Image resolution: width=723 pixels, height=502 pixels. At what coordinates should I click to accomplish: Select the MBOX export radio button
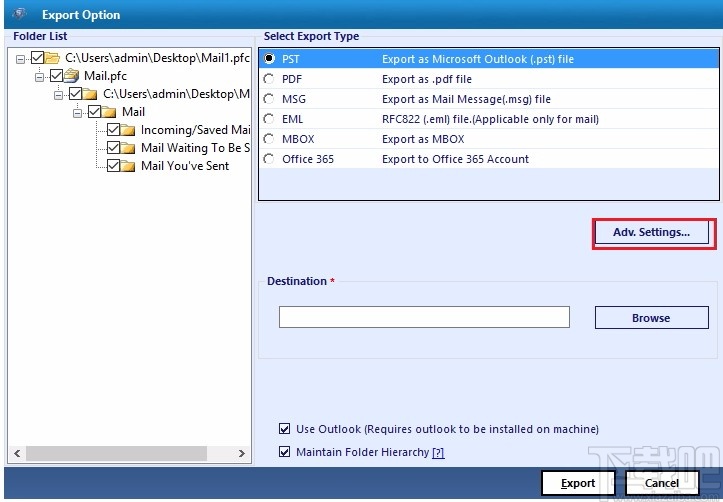coord(269,139)
